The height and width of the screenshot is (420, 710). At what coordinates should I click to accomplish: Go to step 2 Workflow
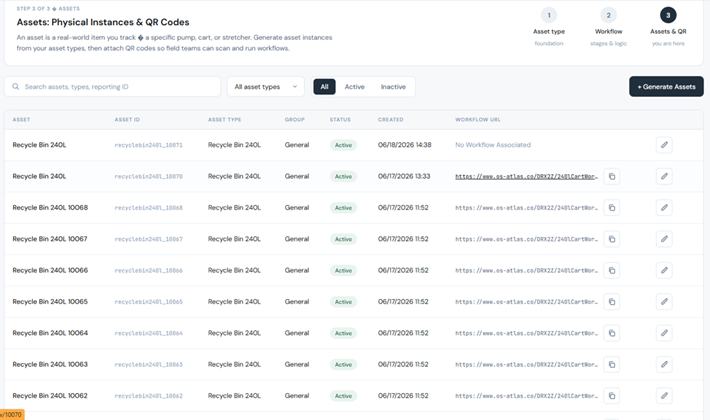[609, 26]
